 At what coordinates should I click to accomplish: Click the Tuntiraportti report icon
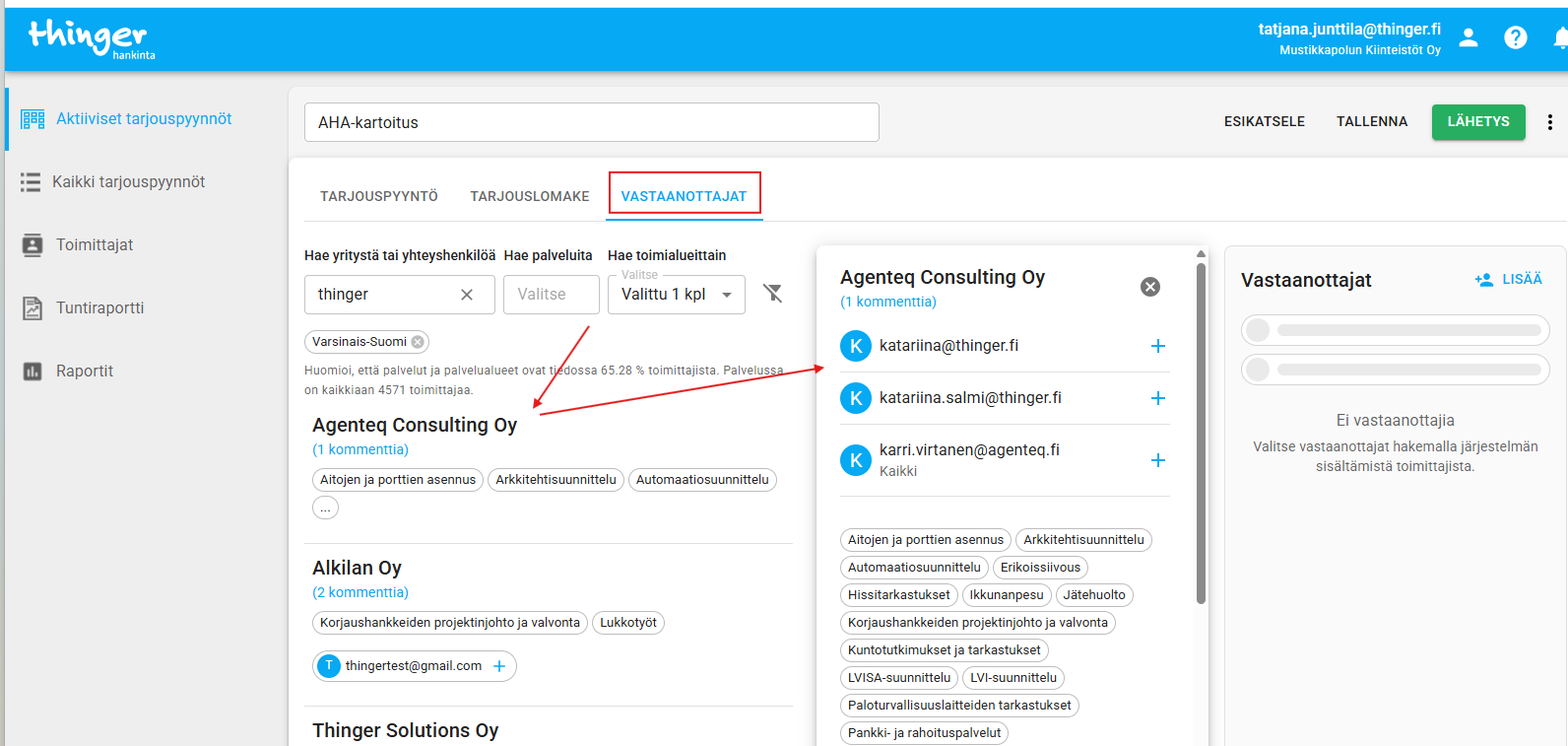pos(33,308)
